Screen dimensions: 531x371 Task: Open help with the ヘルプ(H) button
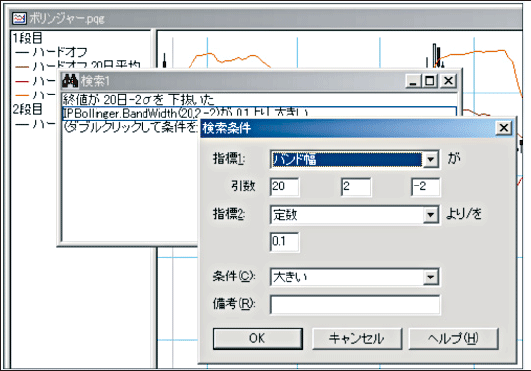pos(453,338)
